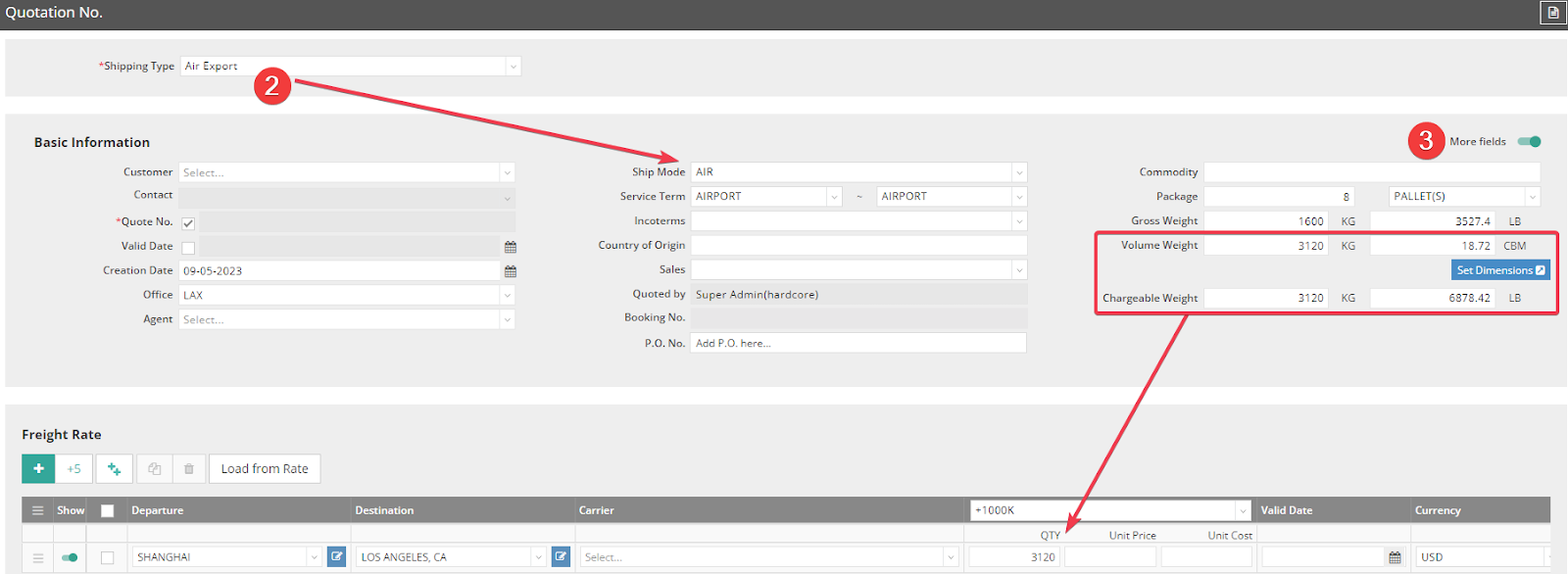Uncheck the Quote No. checkbox

point(188,223)
